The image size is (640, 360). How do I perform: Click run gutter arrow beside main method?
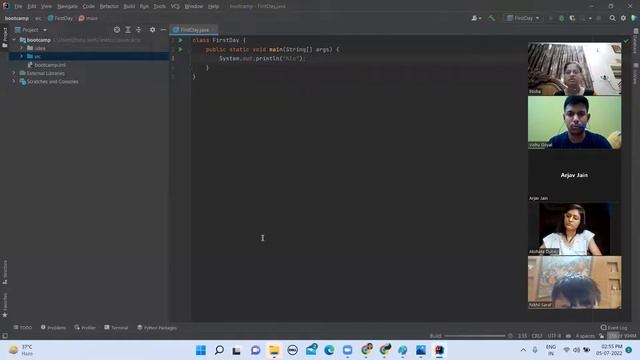click(180, 49)
